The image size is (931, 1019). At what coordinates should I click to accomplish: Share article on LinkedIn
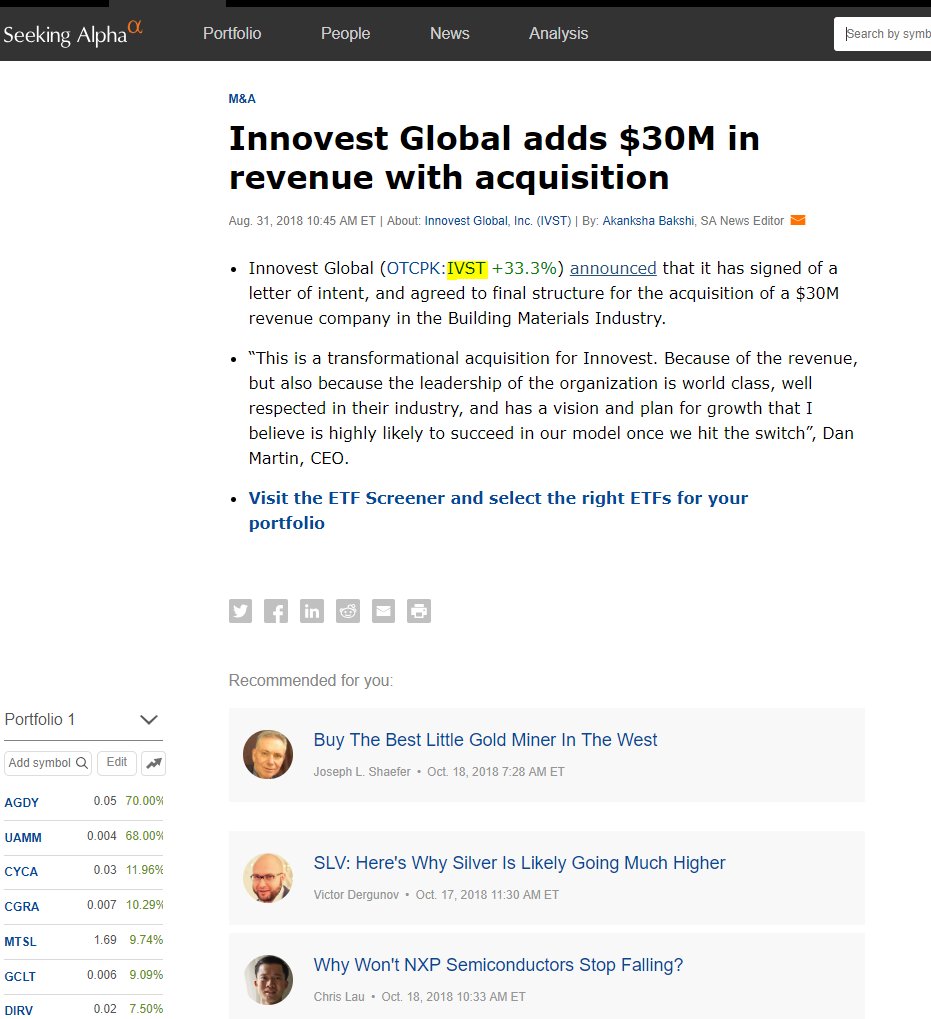tap(312, 611)
